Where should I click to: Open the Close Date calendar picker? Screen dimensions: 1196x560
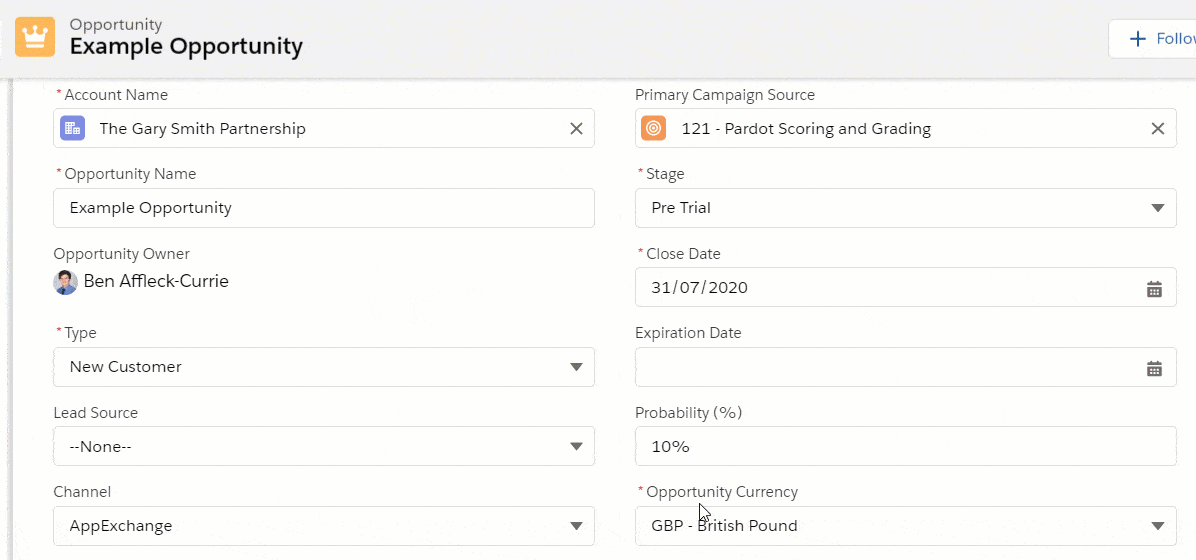pyautogui.click(x=1154, y=289)
